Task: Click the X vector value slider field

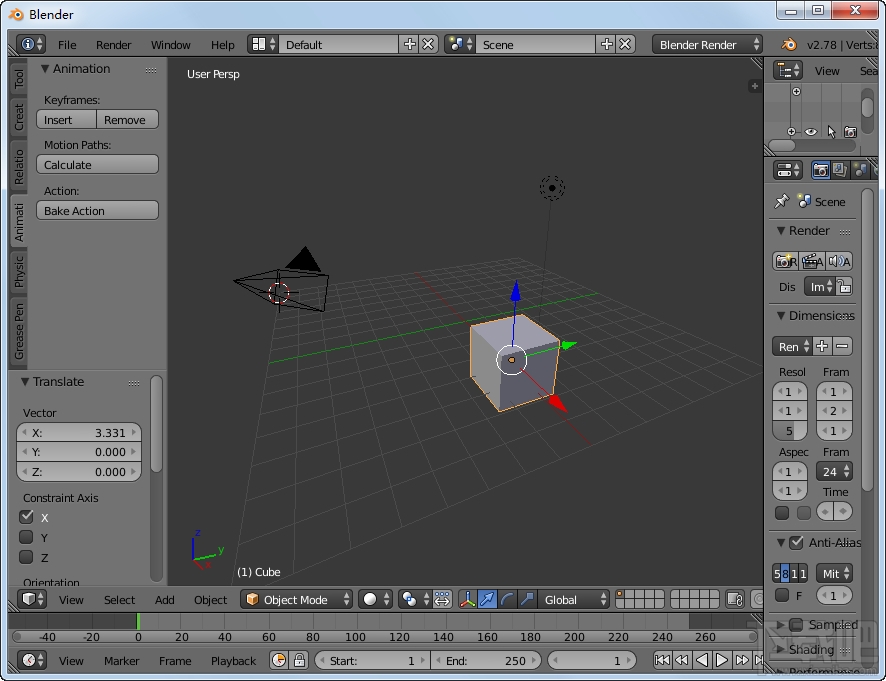Action: [x=79, y=433]
